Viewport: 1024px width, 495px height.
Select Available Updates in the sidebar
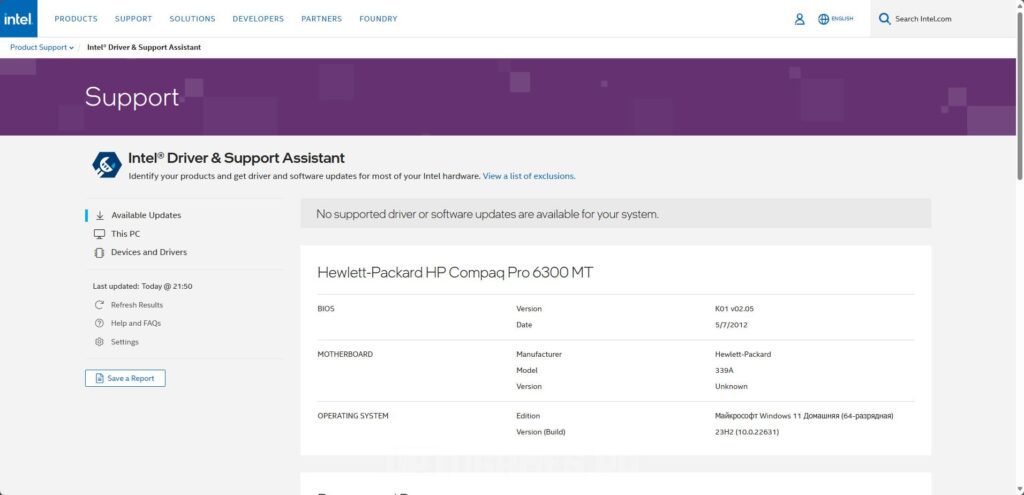coord(146,215)
